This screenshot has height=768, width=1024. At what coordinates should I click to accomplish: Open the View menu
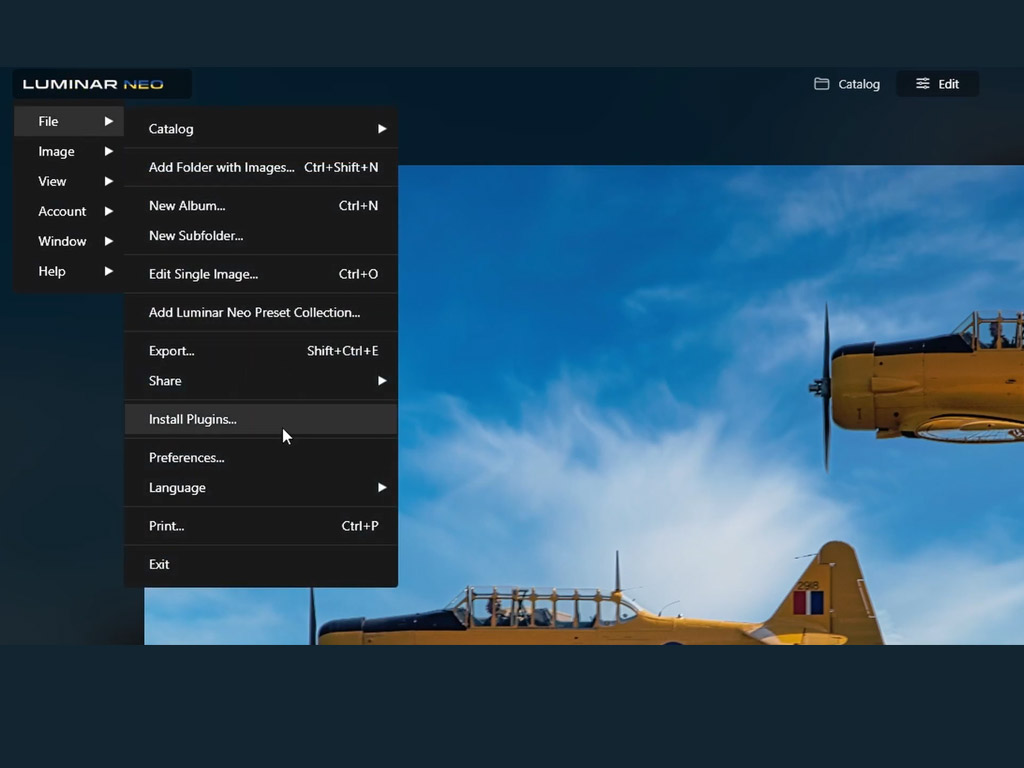coord(53,182)
